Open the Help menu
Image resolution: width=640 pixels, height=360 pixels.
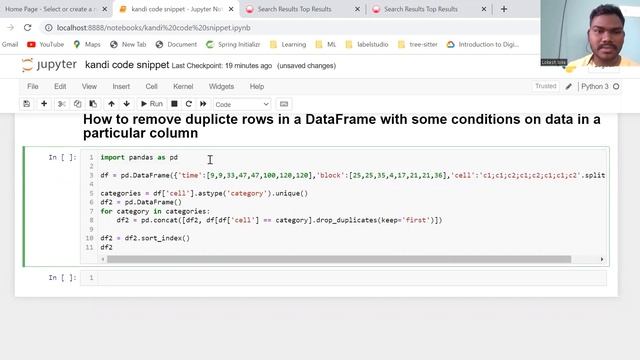[x=257, y=87]
